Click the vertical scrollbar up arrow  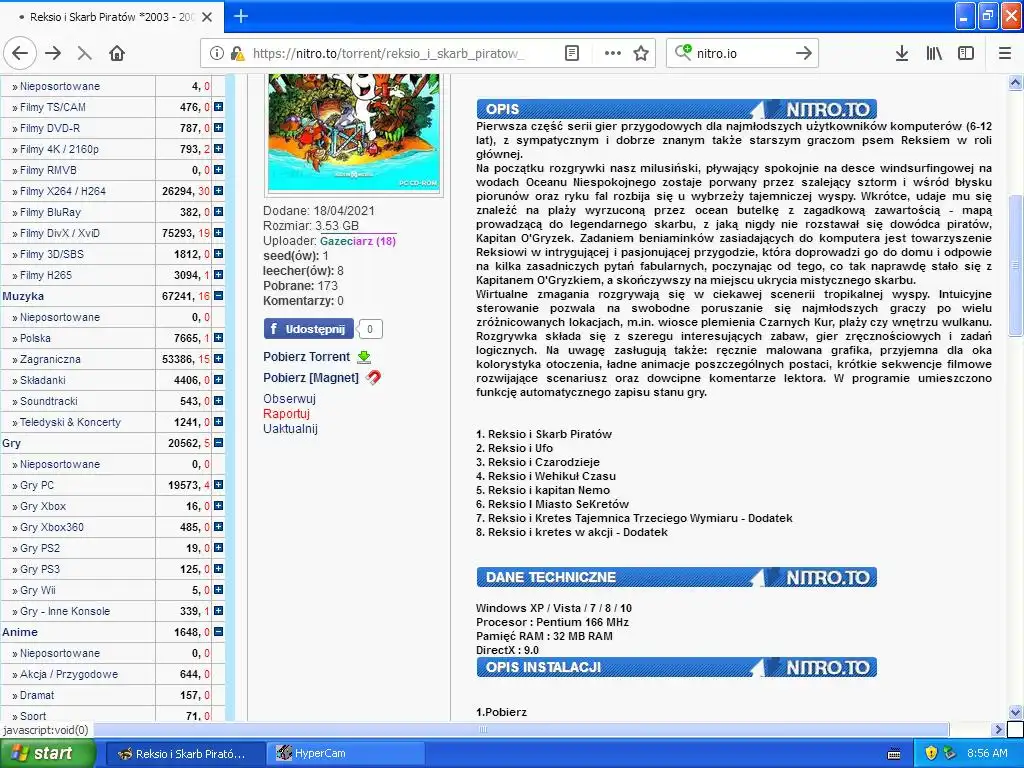pyautogui.click(x=1016, y=82)
